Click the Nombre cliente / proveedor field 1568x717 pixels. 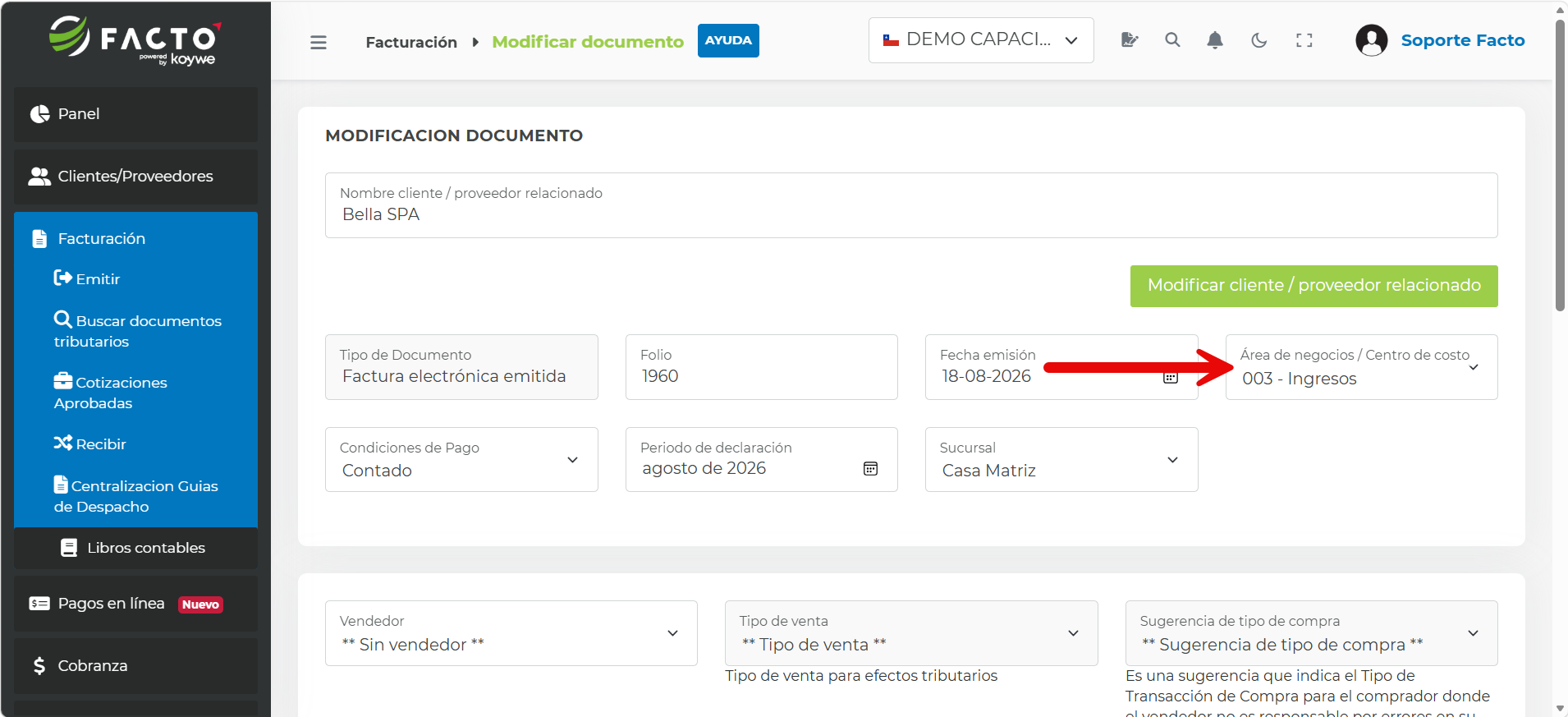tap(911, 205)
